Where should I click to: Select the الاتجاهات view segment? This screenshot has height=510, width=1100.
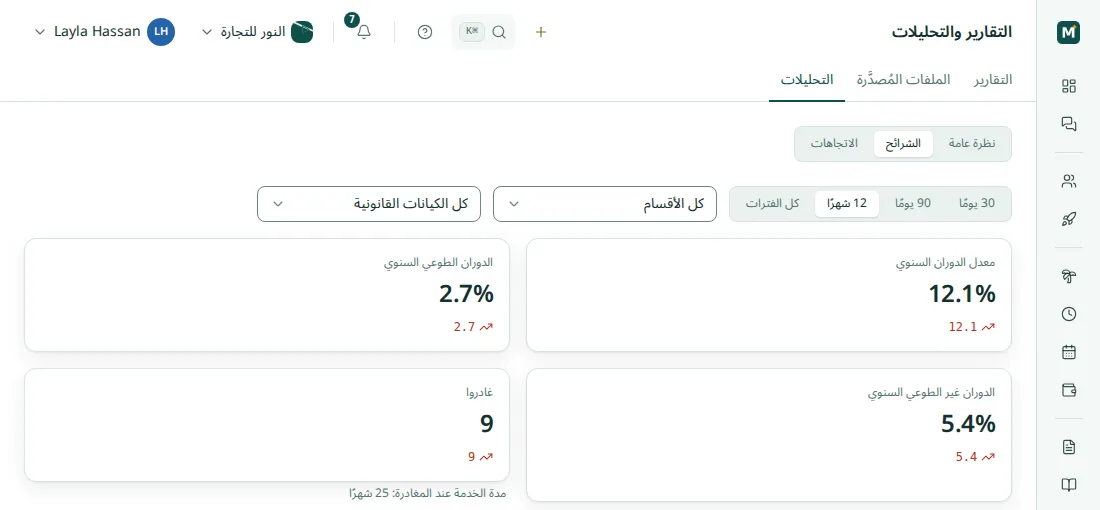point(834,144)
